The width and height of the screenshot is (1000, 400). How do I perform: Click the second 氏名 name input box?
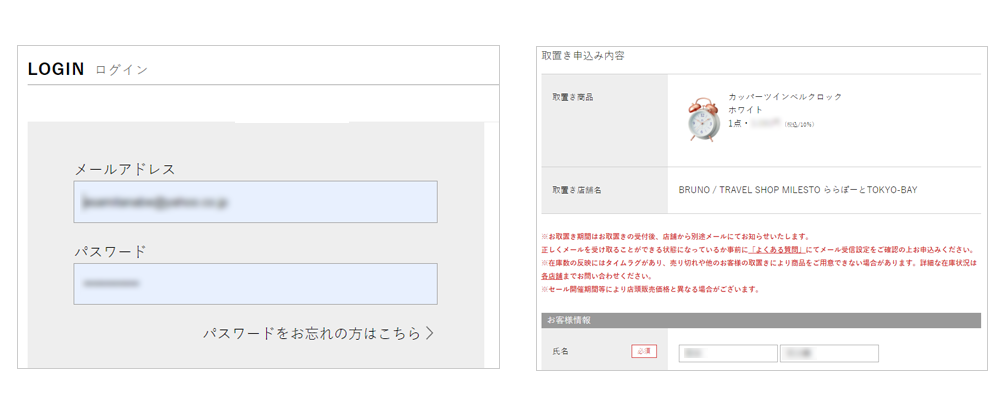click(828, 353)
